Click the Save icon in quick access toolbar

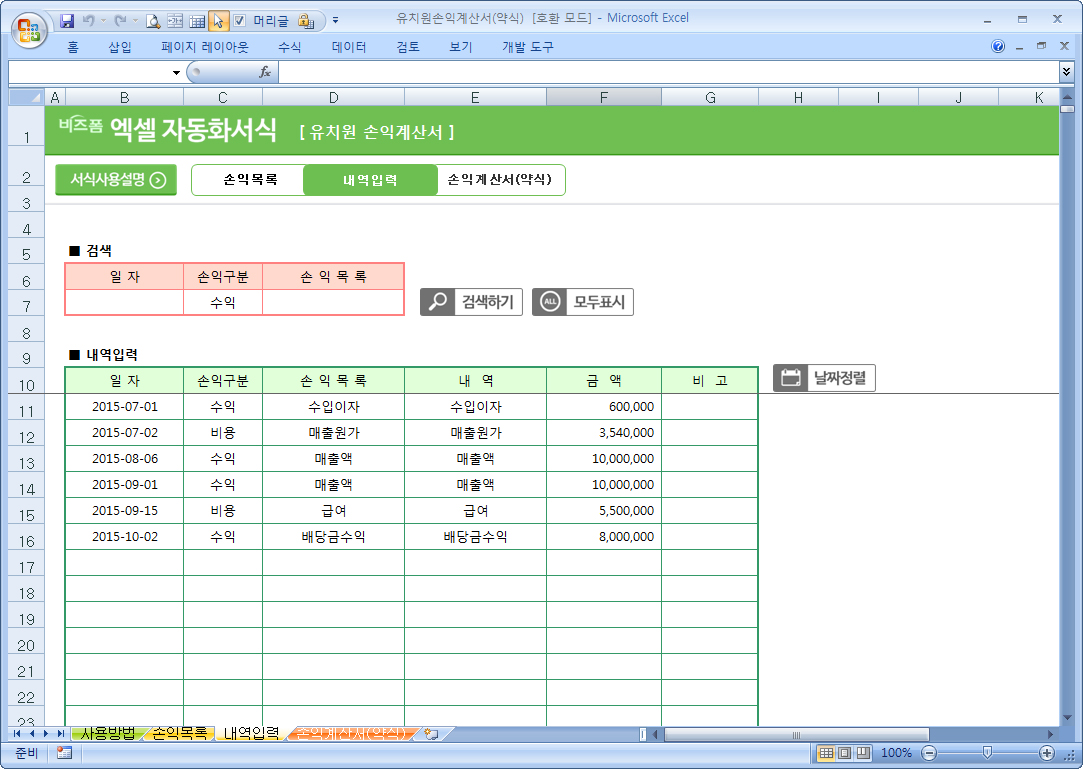[x=68, y=20]
